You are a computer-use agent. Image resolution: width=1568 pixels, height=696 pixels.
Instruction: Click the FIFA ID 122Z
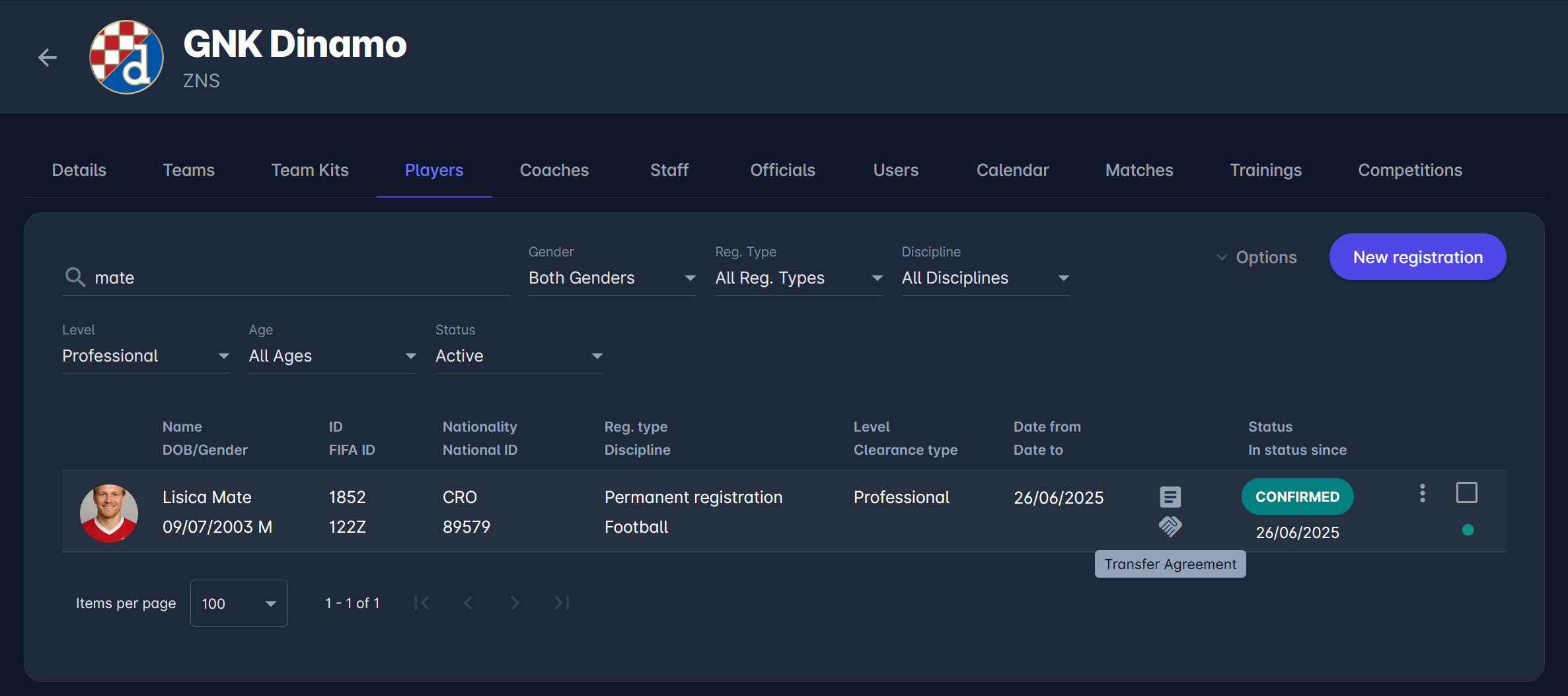point(348,527)
